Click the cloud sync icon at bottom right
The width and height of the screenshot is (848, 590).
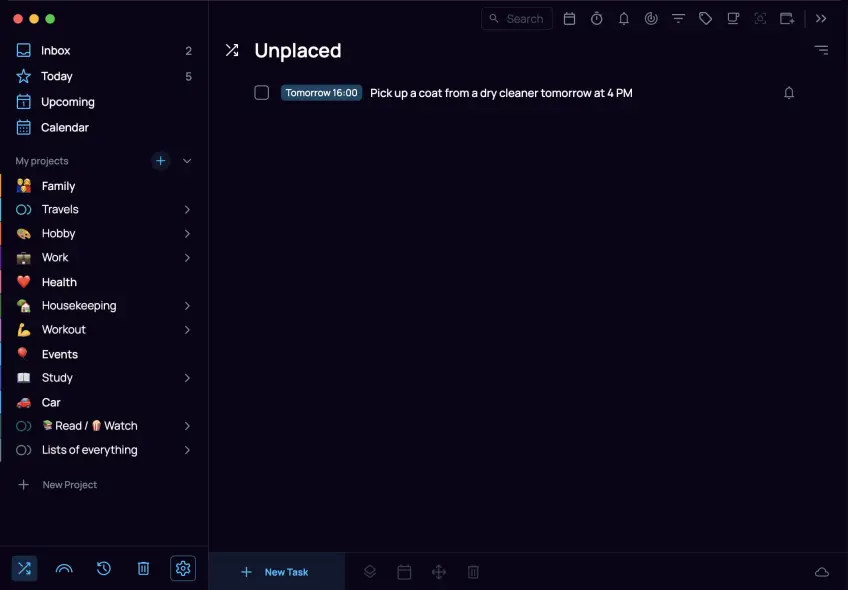coord(822,572)
